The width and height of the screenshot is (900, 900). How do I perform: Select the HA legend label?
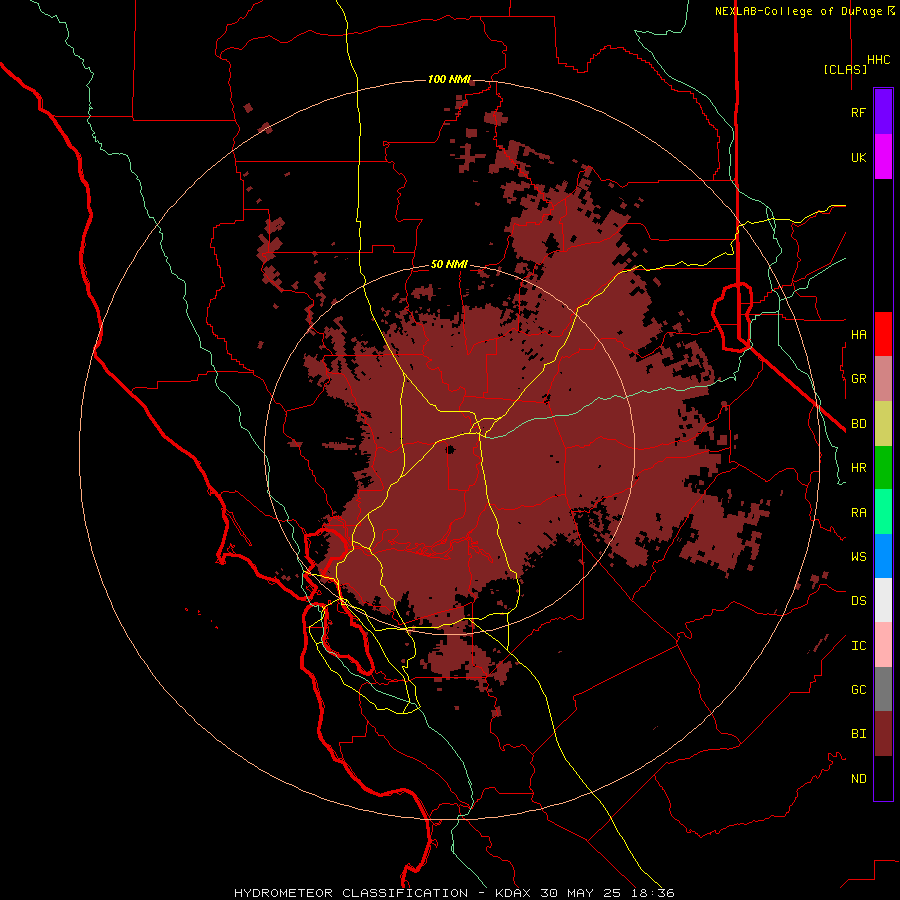point(858,334)
